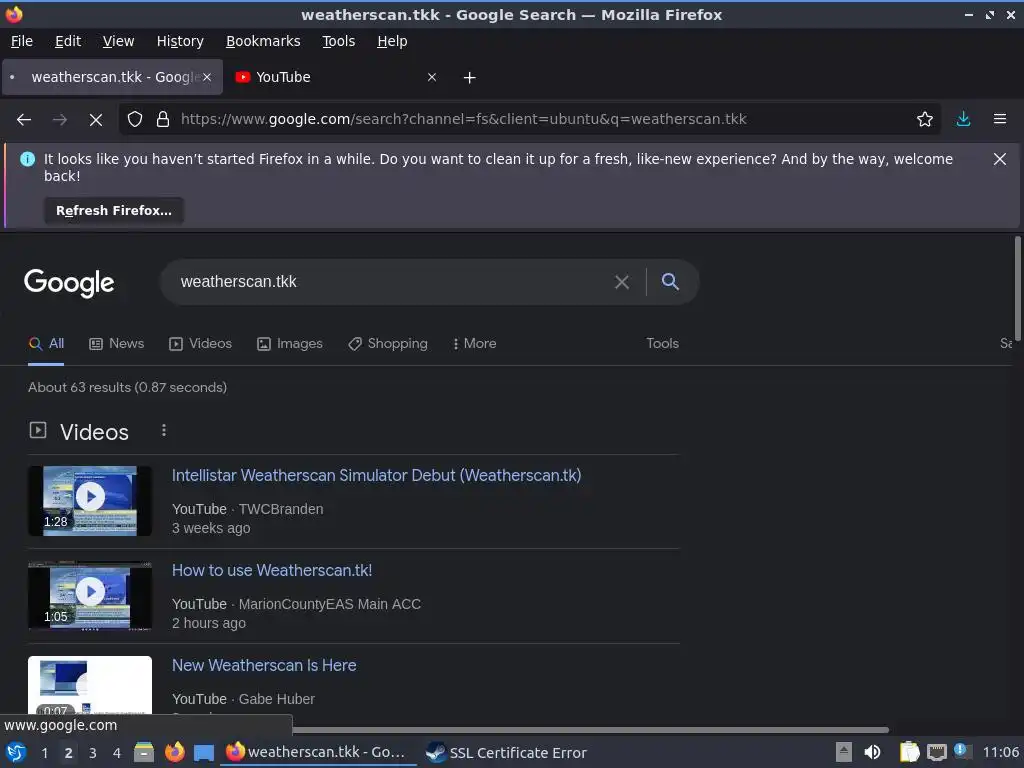Open the Downloads panel

[963, 120]
